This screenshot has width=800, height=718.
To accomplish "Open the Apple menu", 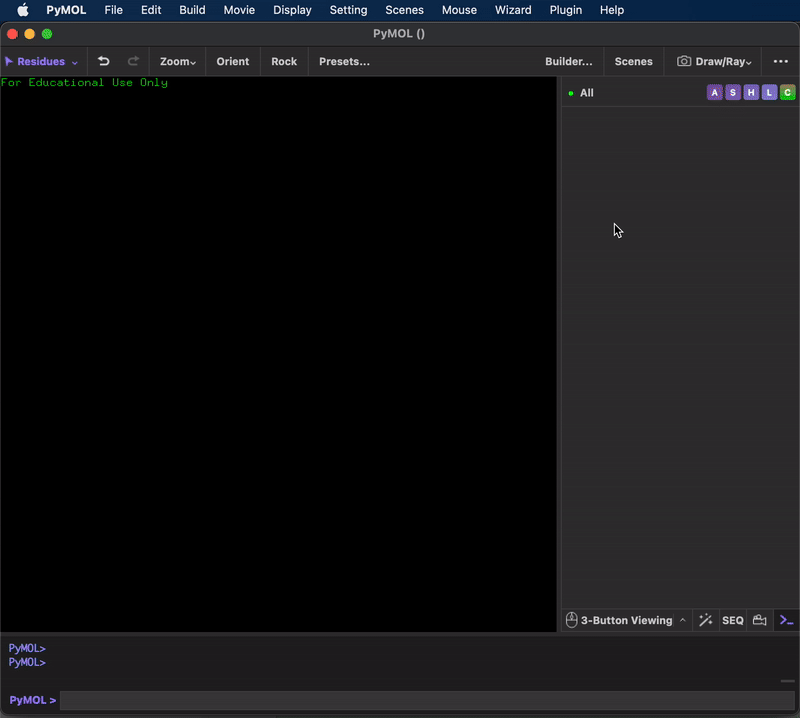I will [x=22, y=10].
